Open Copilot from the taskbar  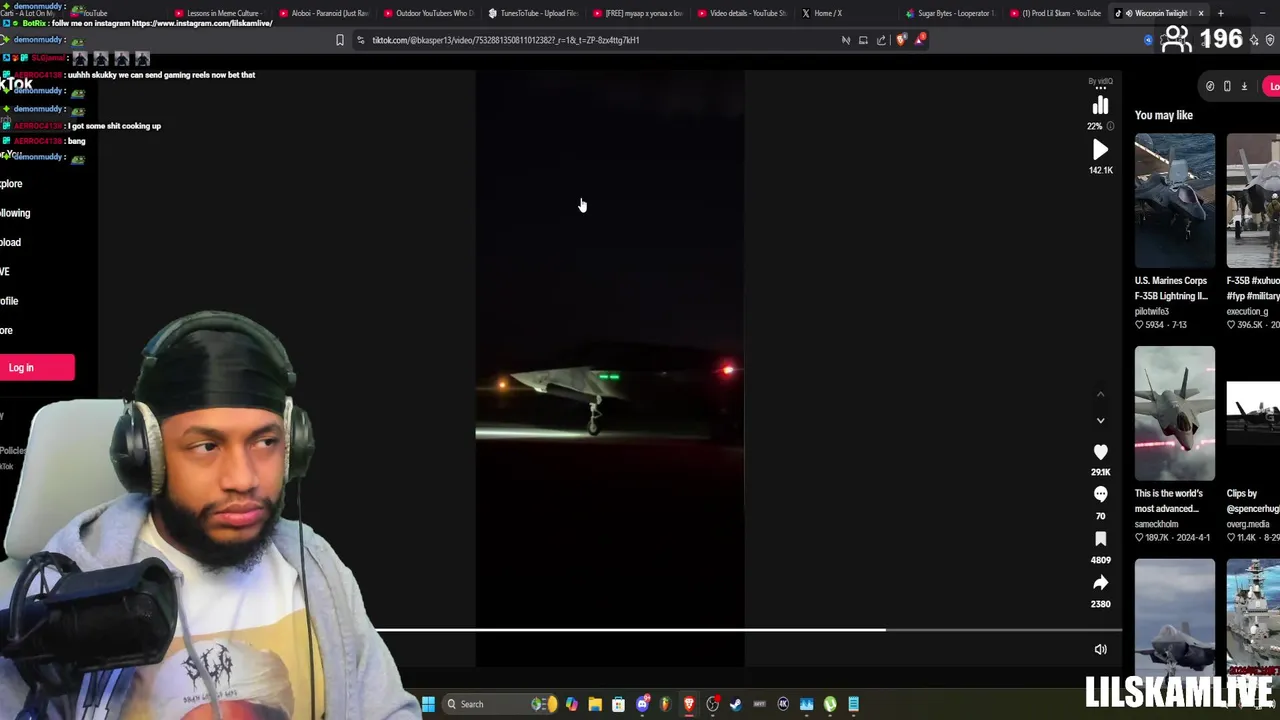coord(571,704)
